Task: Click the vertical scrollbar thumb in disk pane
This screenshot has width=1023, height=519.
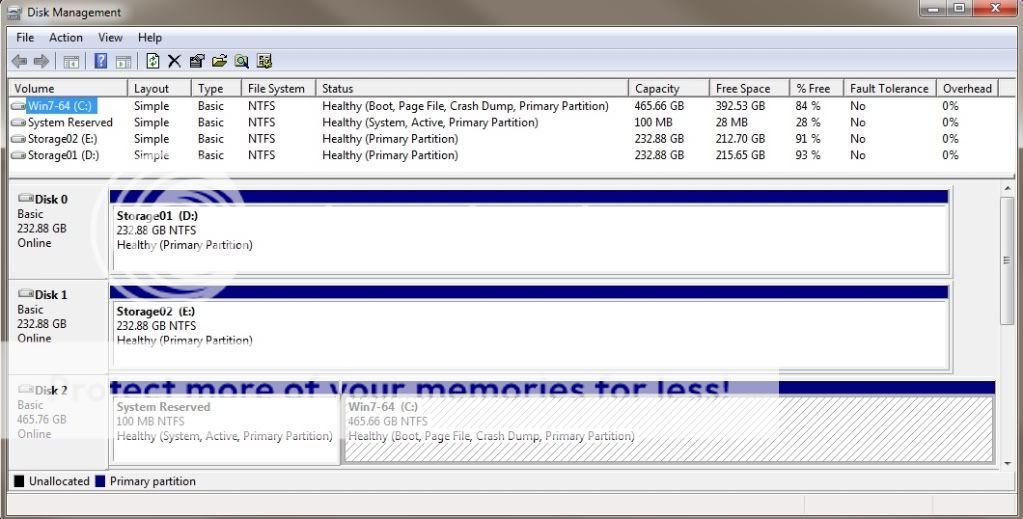Action: 1007,260
